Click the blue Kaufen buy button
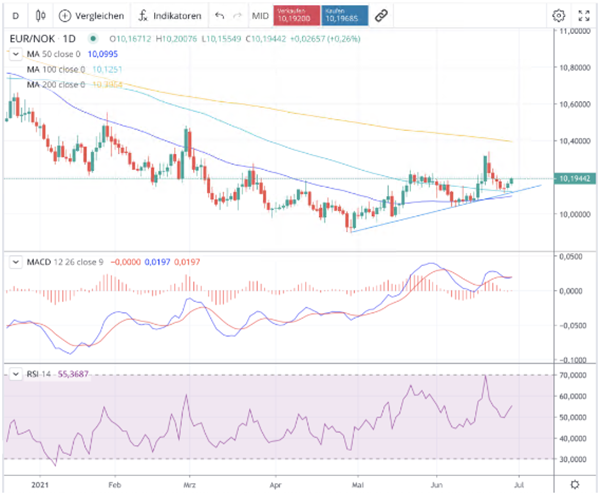 (345, 16)
